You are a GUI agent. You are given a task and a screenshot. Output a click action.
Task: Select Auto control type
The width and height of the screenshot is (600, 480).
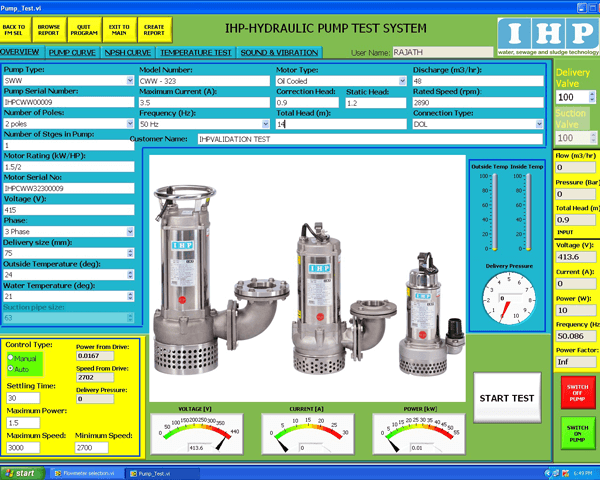(x=10, y=368)
